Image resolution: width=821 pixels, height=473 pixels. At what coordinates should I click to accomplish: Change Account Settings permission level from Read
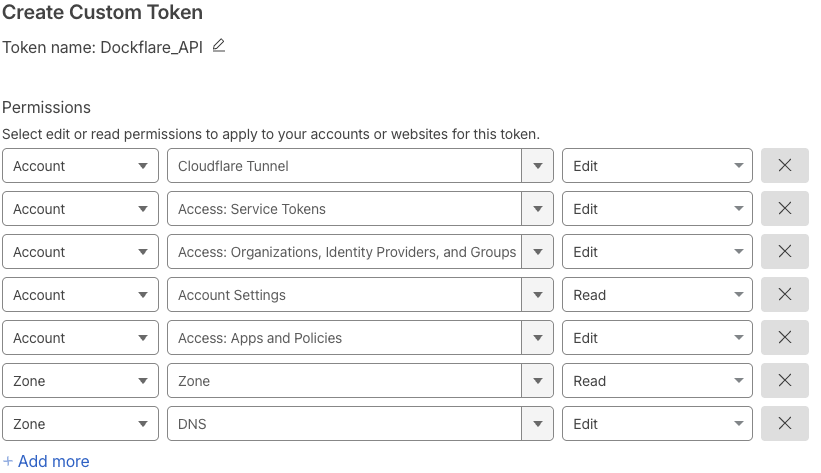pos(656,295)
